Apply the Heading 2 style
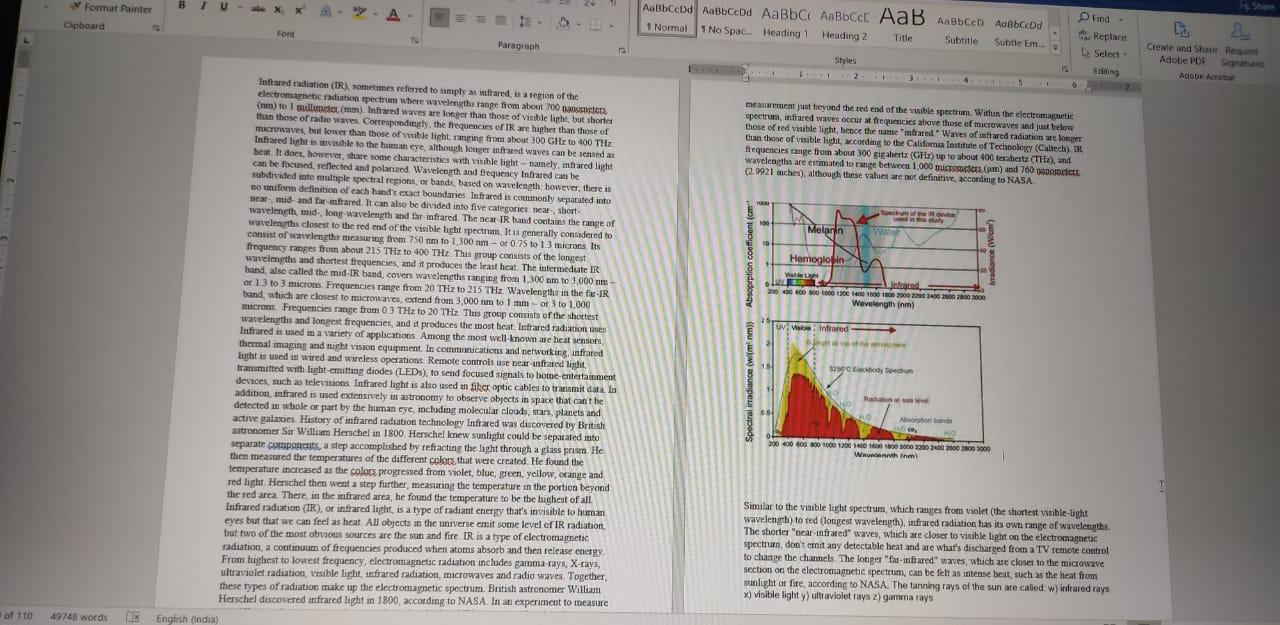This screenshot has width=1280, height=625. (845, 25)
